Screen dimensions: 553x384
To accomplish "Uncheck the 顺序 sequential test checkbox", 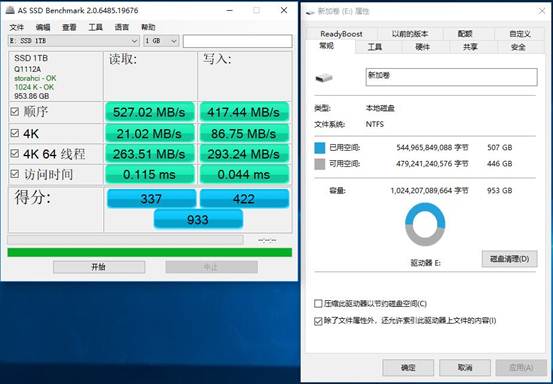I will [14, 112].
